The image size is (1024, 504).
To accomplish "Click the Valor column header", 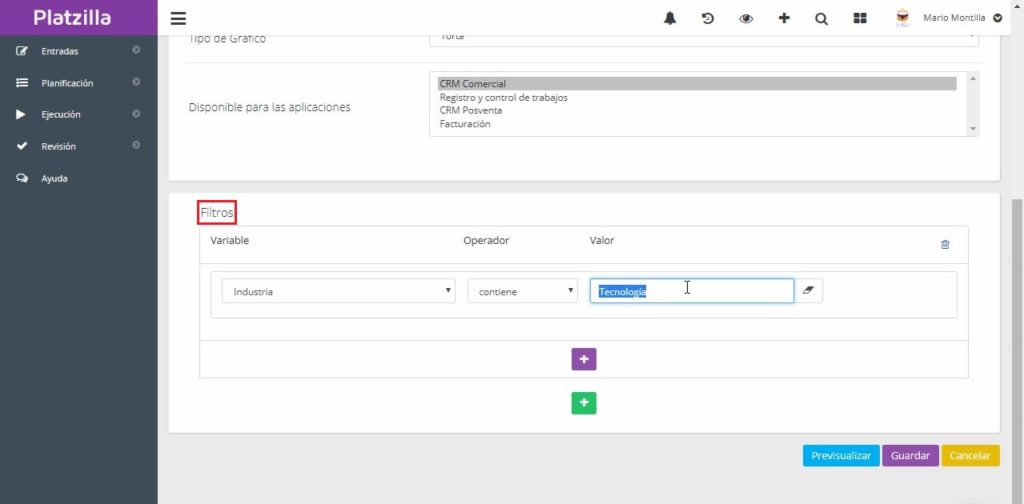I will [601, 240].
